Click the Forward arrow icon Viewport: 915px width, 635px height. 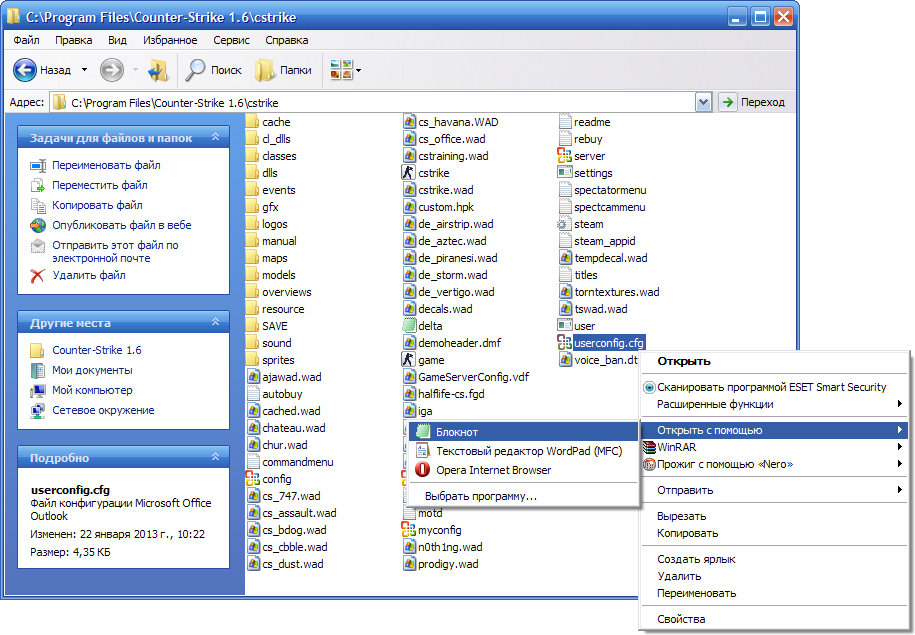pos(111,70)
